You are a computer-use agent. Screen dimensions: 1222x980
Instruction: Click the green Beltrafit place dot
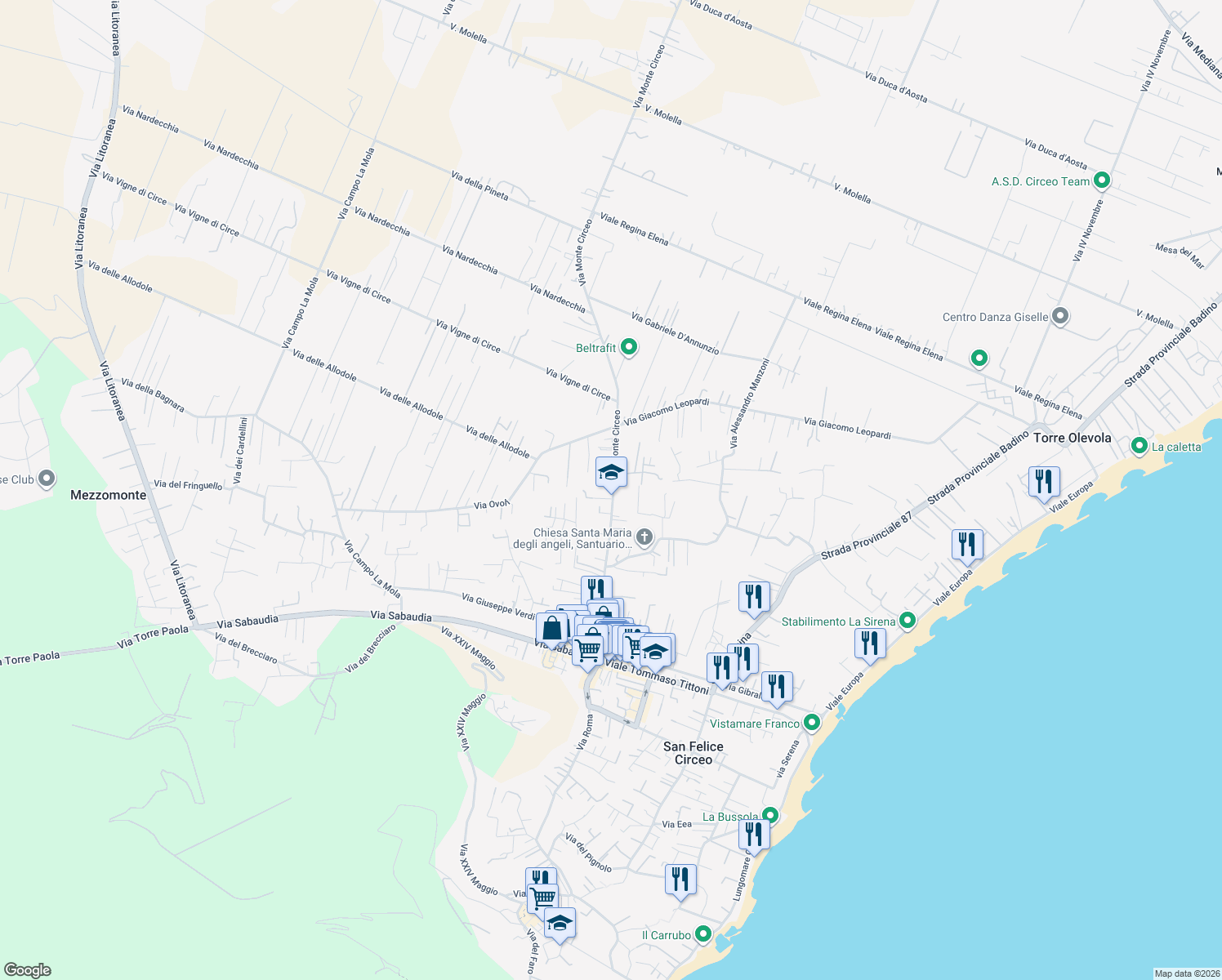[x=627, y=346]
